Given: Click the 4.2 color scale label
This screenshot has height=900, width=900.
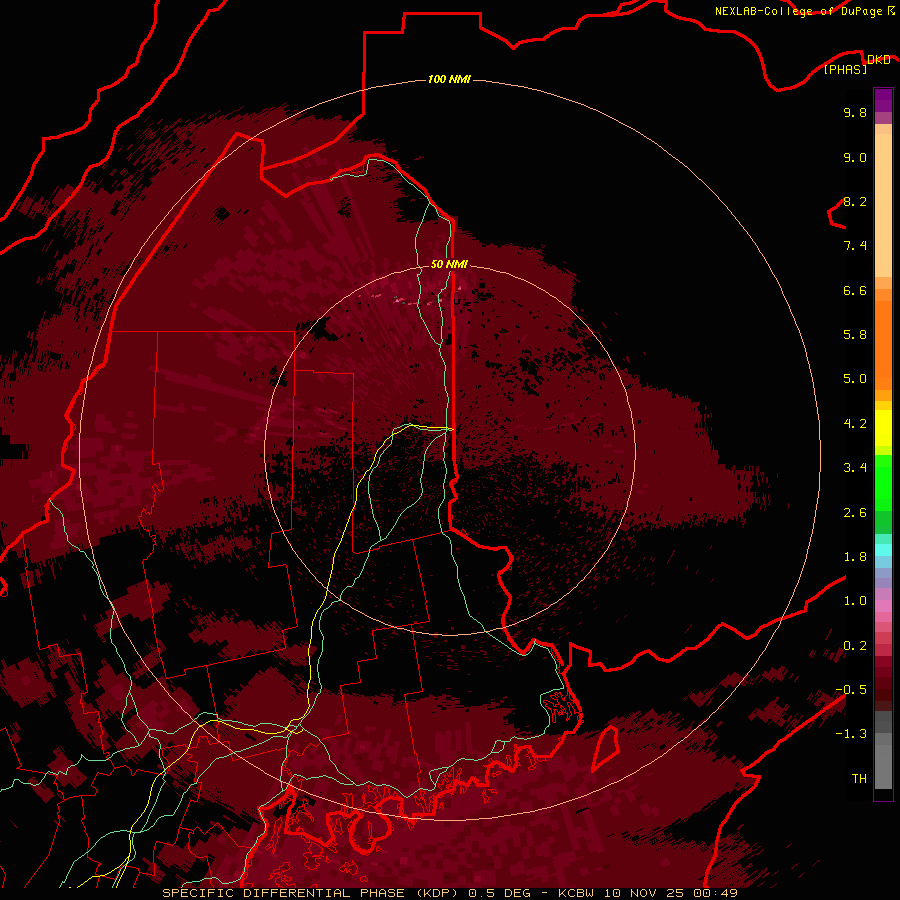Looking at the screenshot, I should 855,424.
